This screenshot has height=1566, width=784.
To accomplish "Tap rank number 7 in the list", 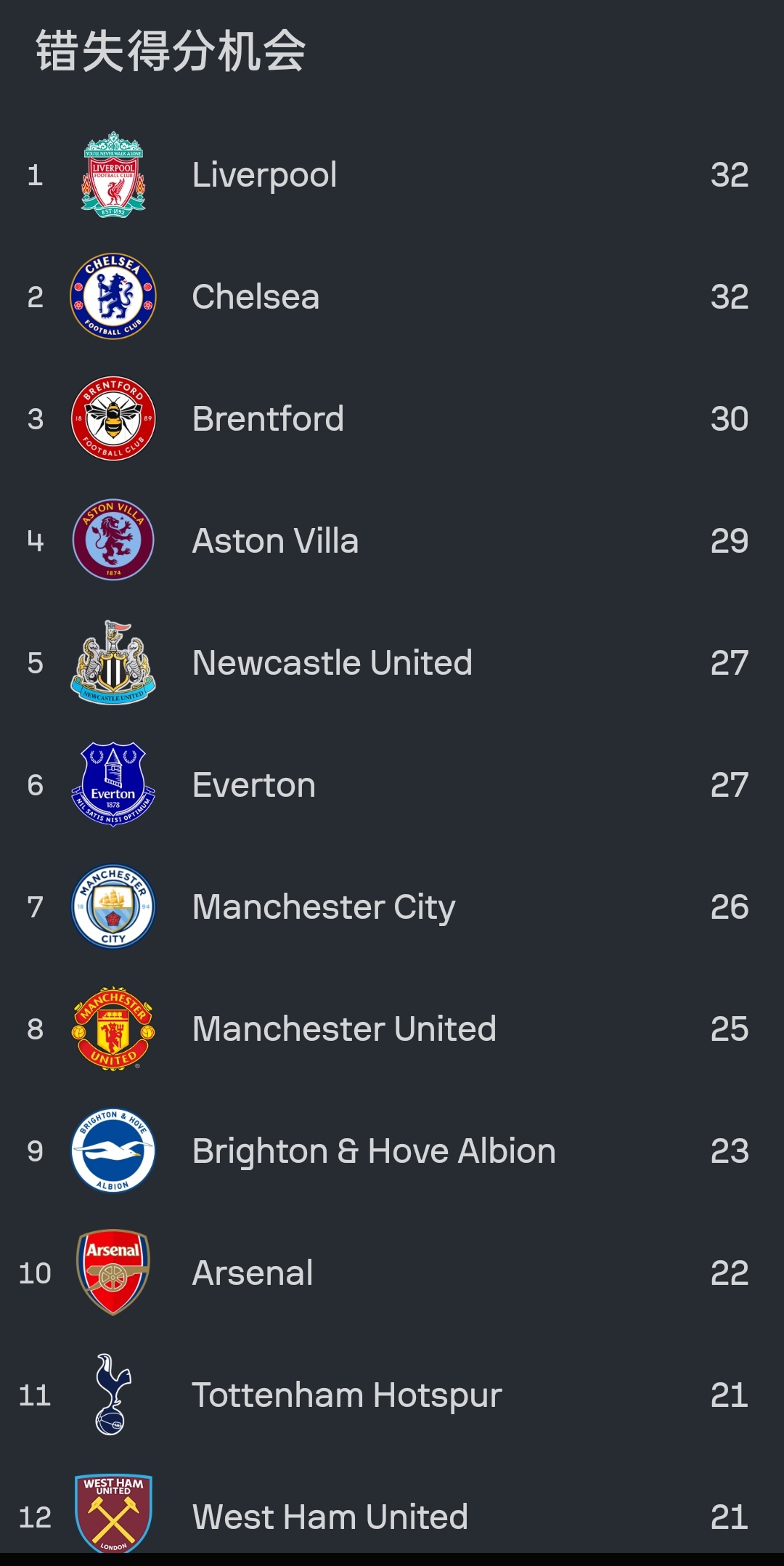I will (x=35, y=907).
